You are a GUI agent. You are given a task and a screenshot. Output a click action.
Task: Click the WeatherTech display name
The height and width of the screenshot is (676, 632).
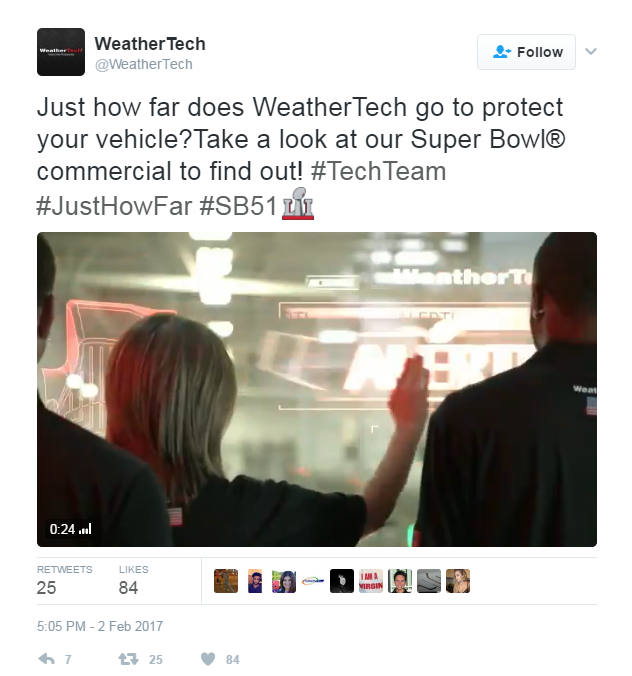click(x=150, y=44)
